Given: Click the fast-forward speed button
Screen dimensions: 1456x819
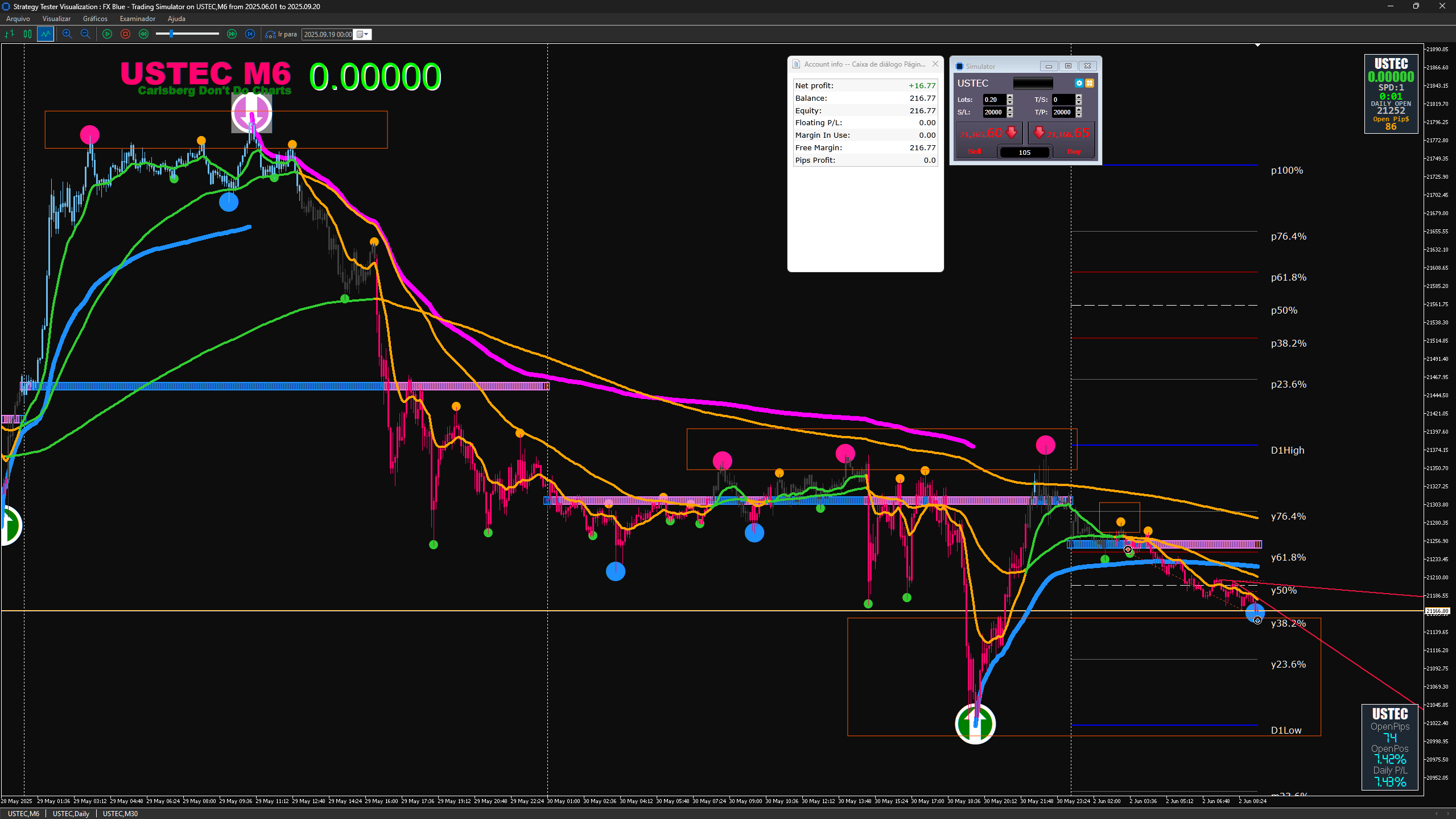Looking at the screenshot, I should tap(232, 34).
